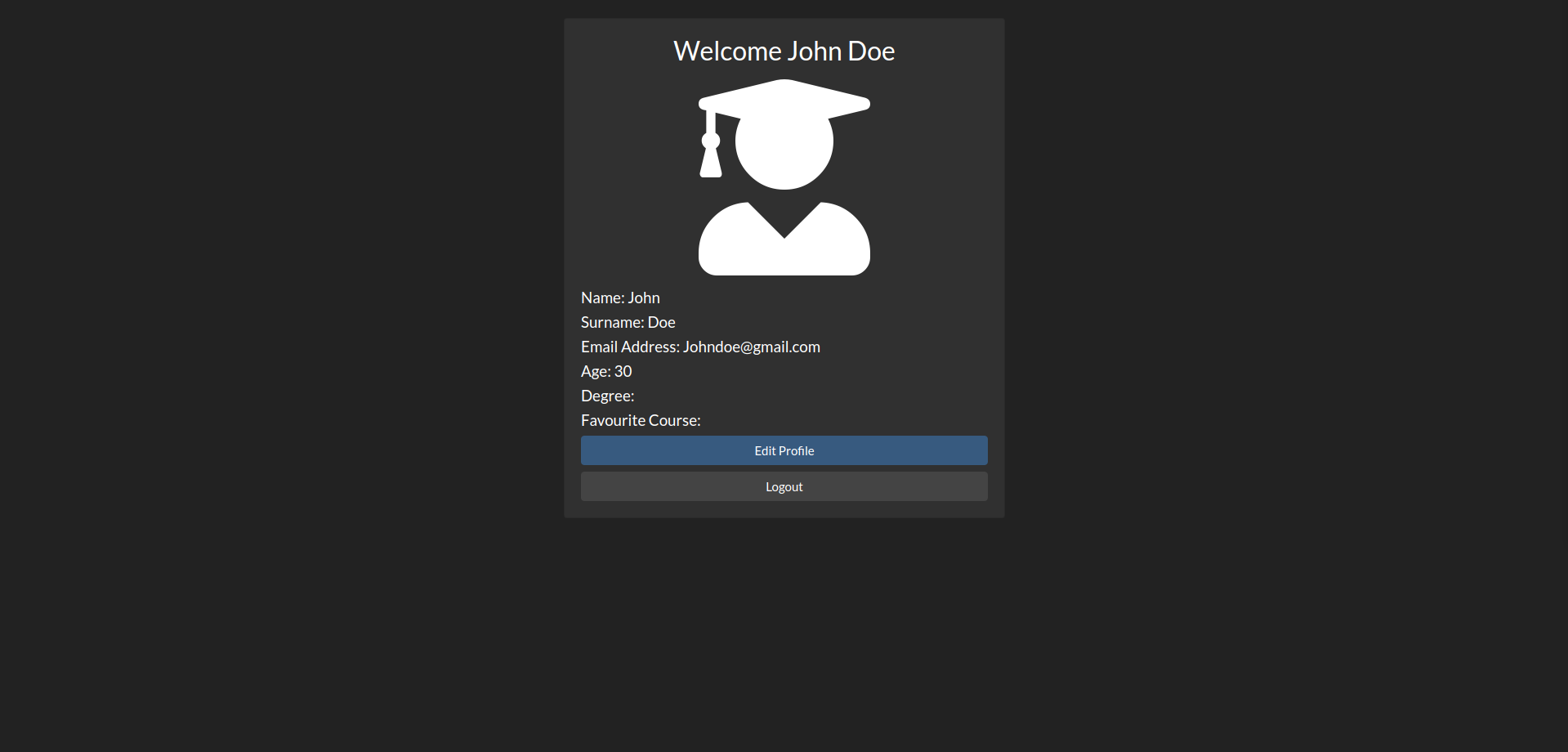This screenshot has height=752, width=1568.
Task: Select the "Surname:" label
Action: pos(612,323)
